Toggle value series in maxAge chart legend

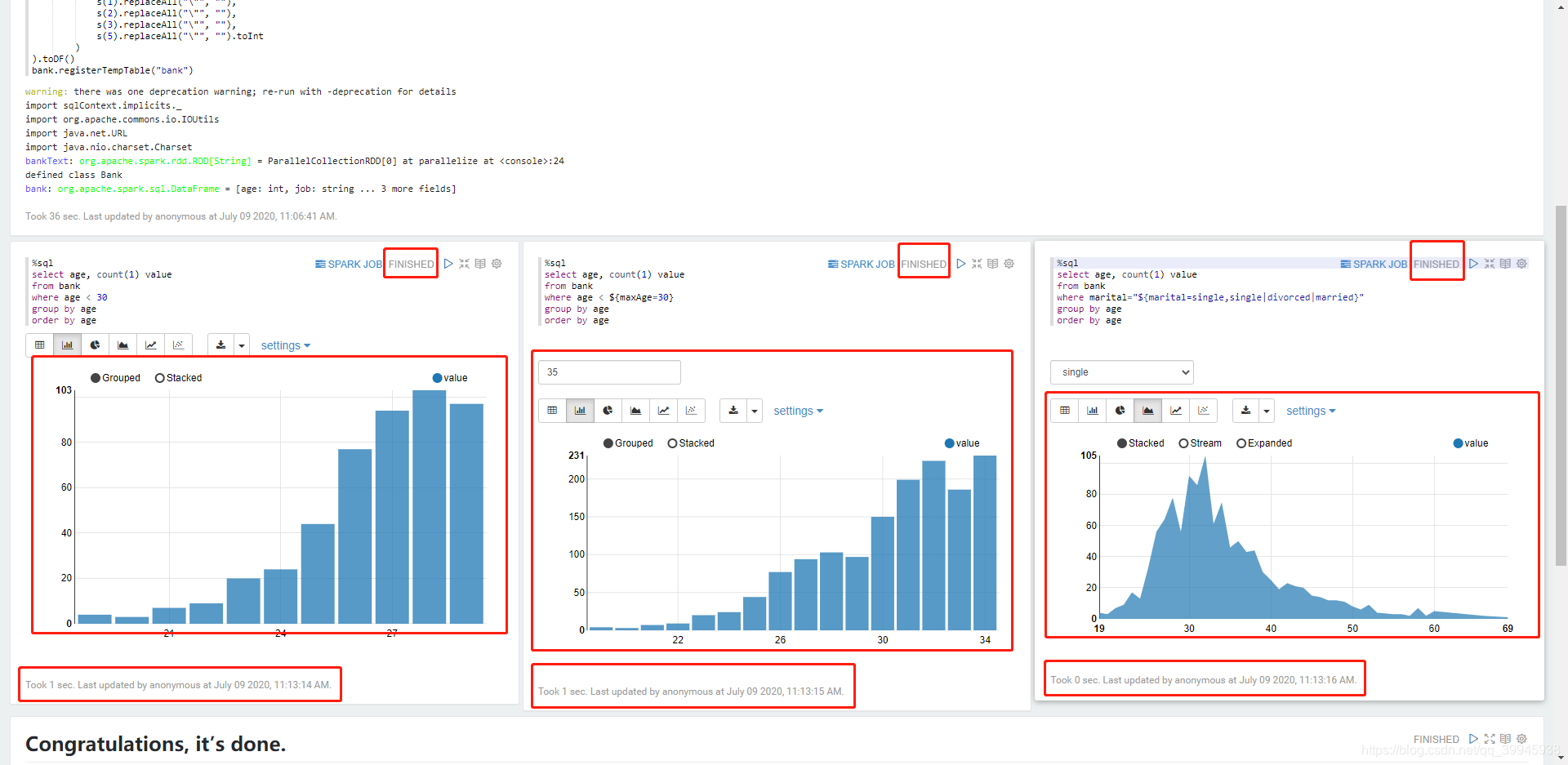(x=962, y=443)
